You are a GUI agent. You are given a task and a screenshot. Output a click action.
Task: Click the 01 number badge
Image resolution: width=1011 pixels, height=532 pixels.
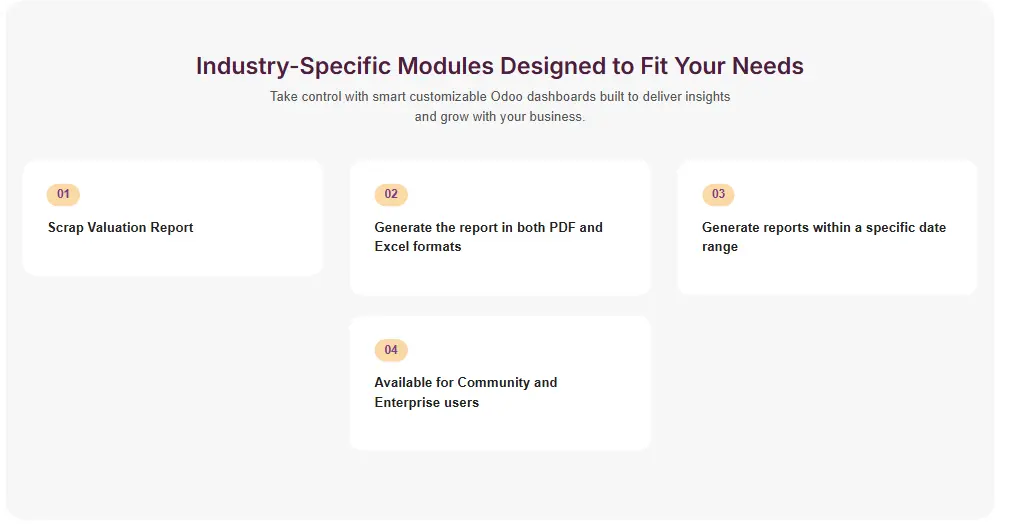pyautogui.click(x=63, y=194)
